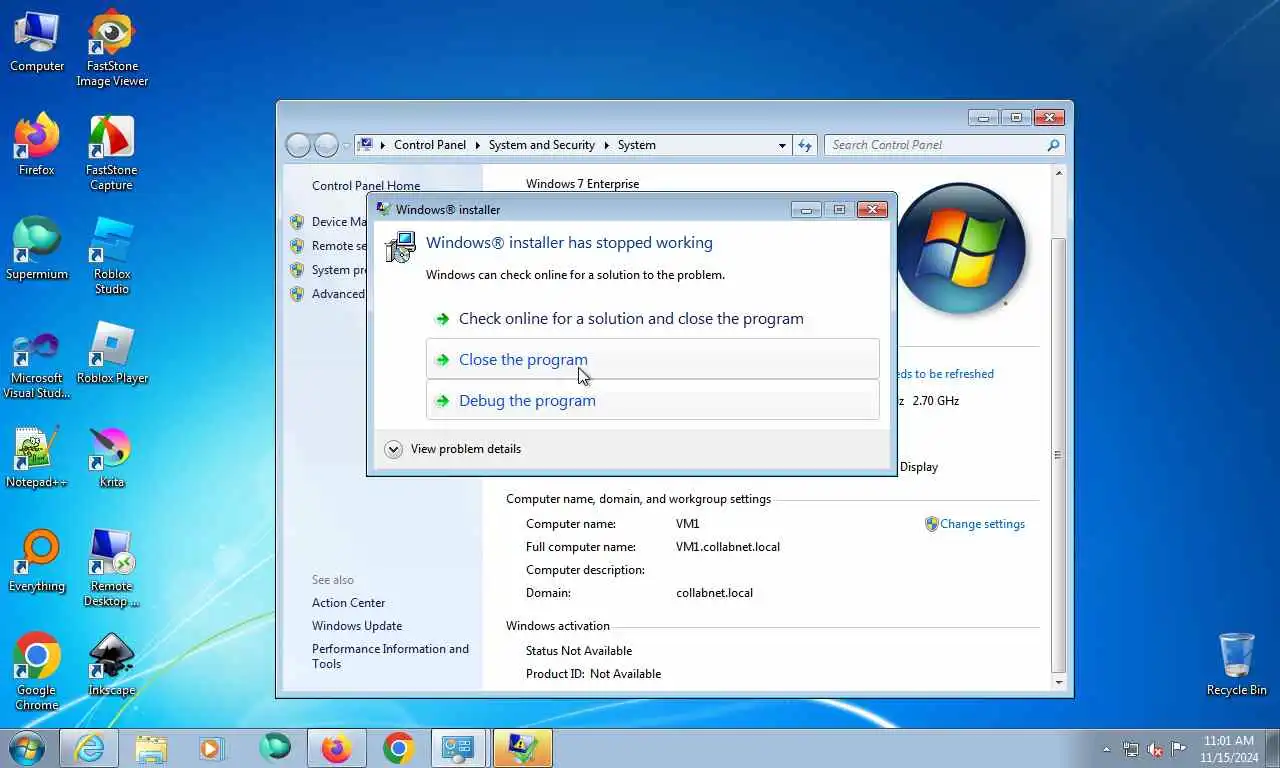
Task: Open the Firefox desktop shortcut
Action: 37,146
